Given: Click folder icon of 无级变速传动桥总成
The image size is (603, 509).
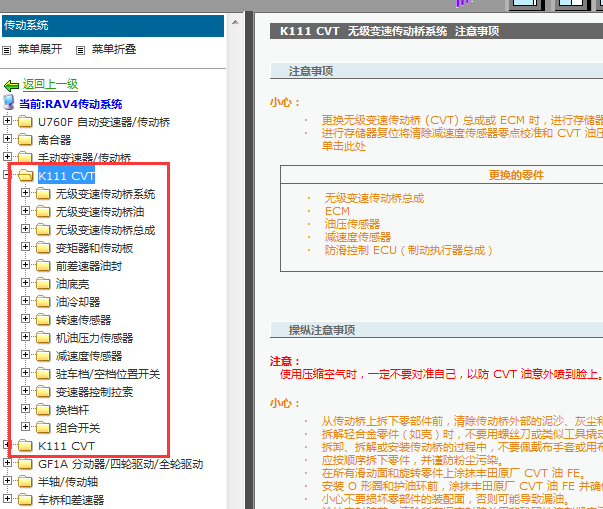Looking at the screenshot, I should (x=43, y=230).
